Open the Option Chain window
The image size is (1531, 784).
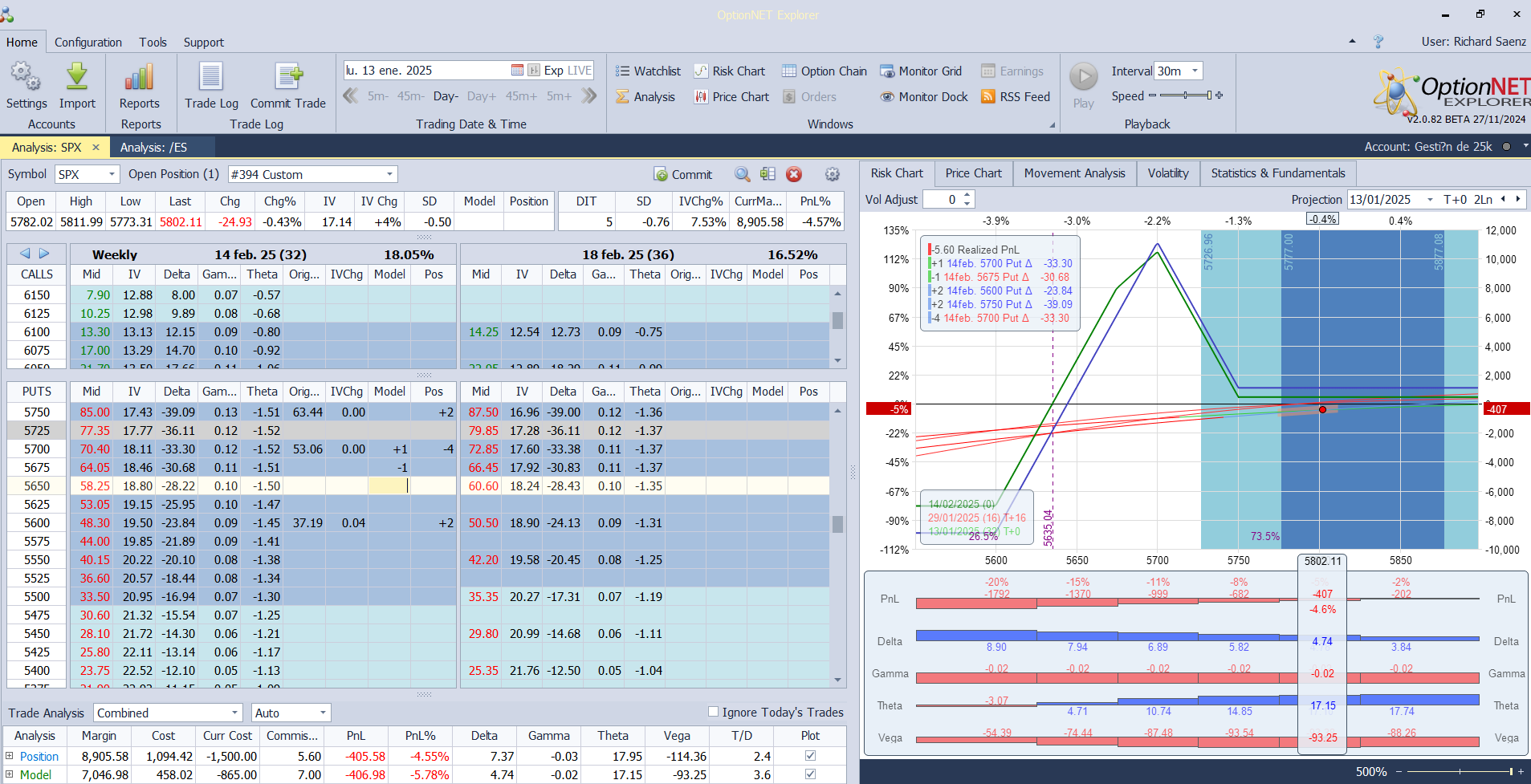coord(825,71)
